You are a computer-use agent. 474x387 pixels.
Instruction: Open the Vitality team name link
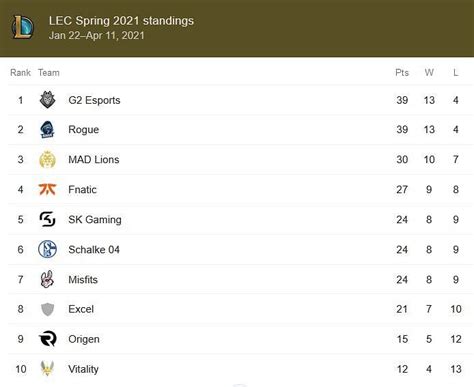(83, 369)
